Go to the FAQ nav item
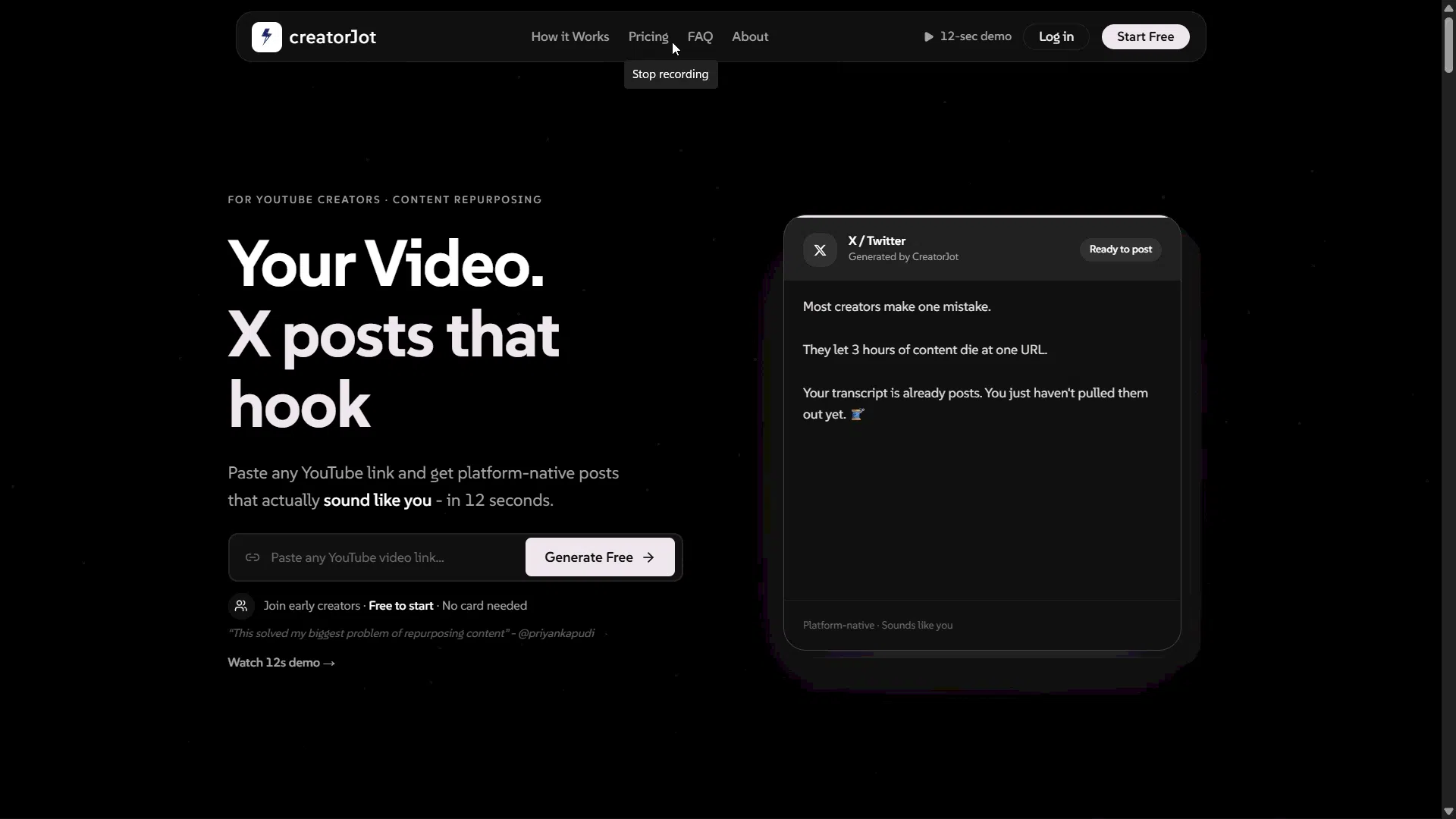1456x819 pixels. coord(700,36)
